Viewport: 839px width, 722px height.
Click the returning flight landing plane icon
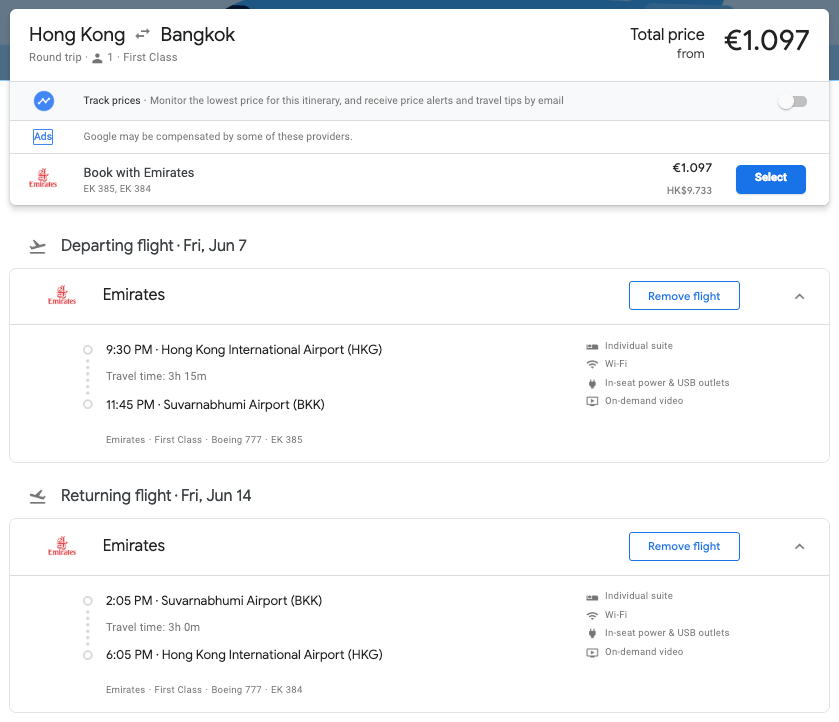coord(37,496)
